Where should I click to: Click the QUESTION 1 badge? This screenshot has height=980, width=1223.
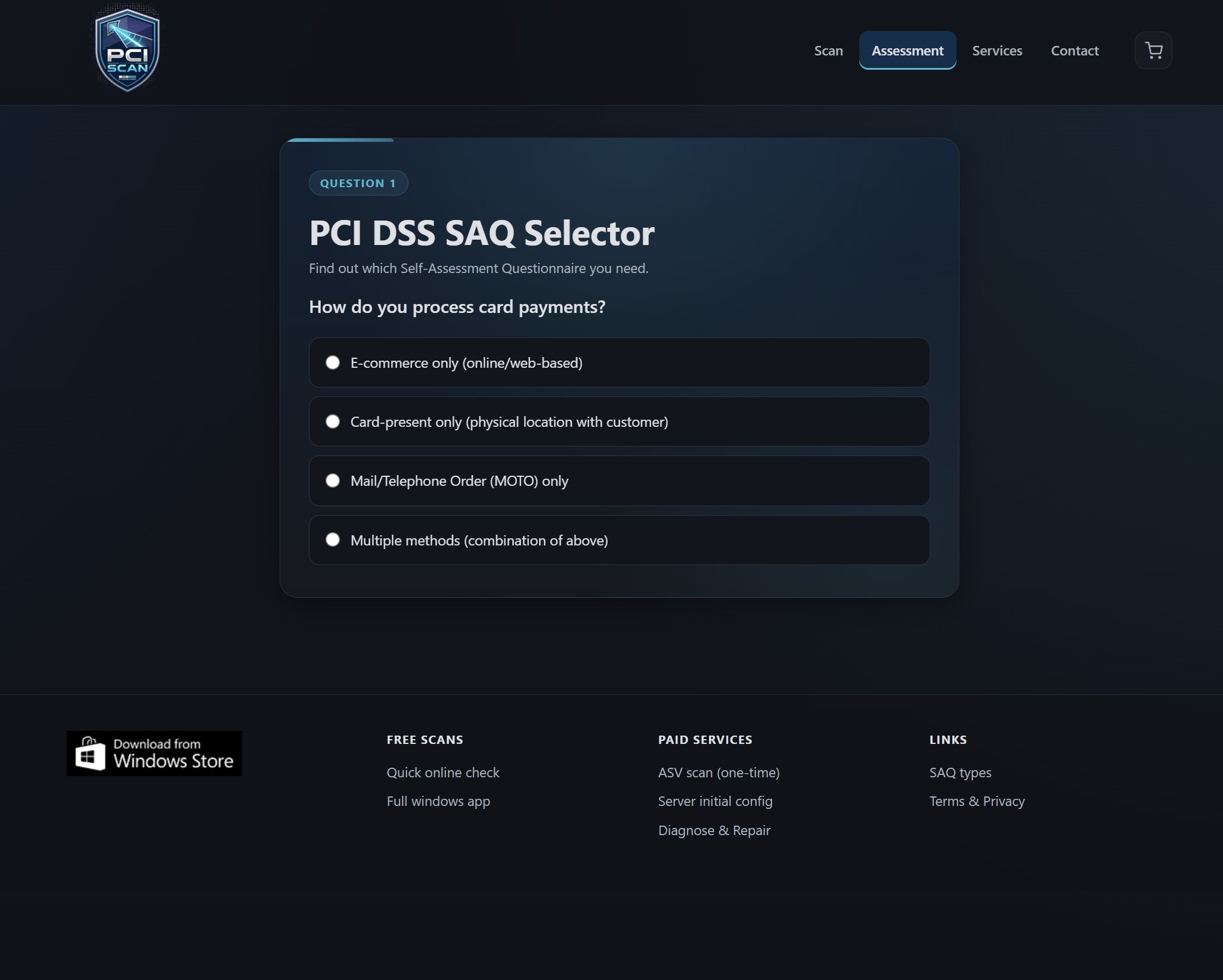tap(358, 183)
